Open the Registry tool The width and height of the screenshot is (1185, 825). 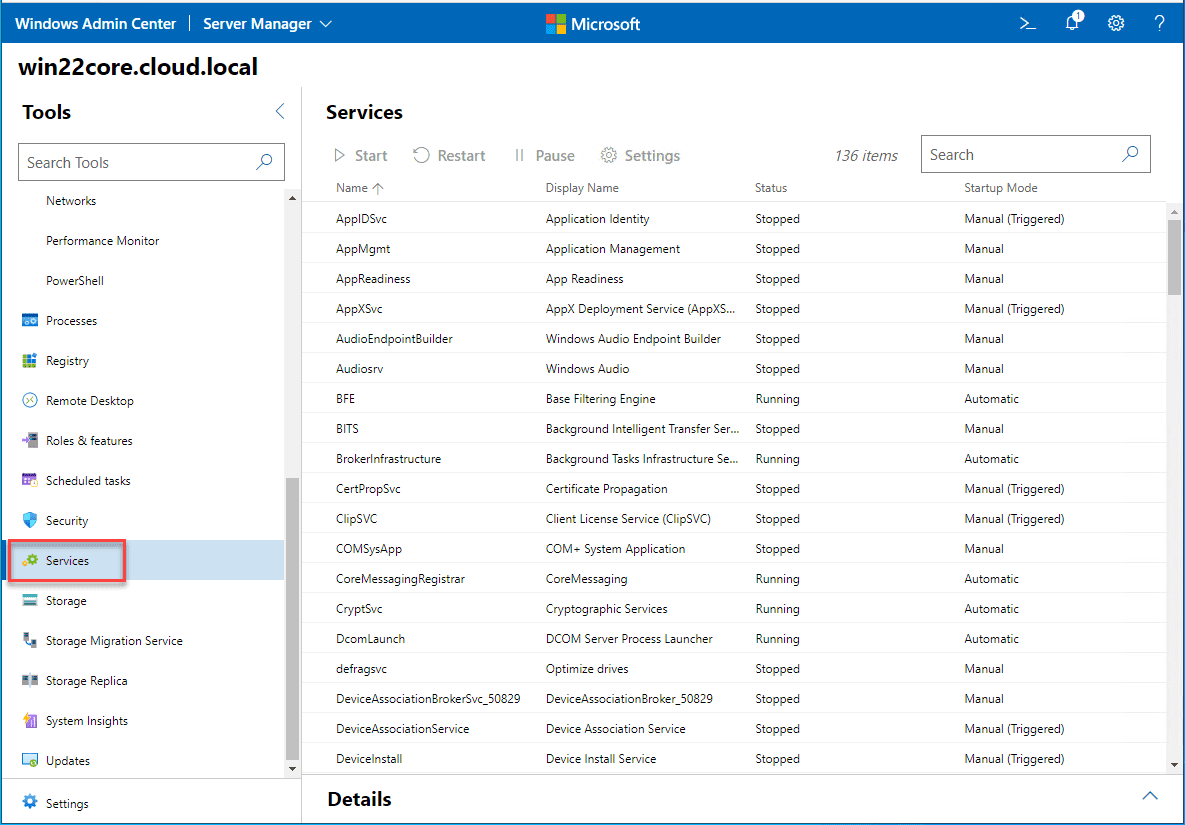68,360
